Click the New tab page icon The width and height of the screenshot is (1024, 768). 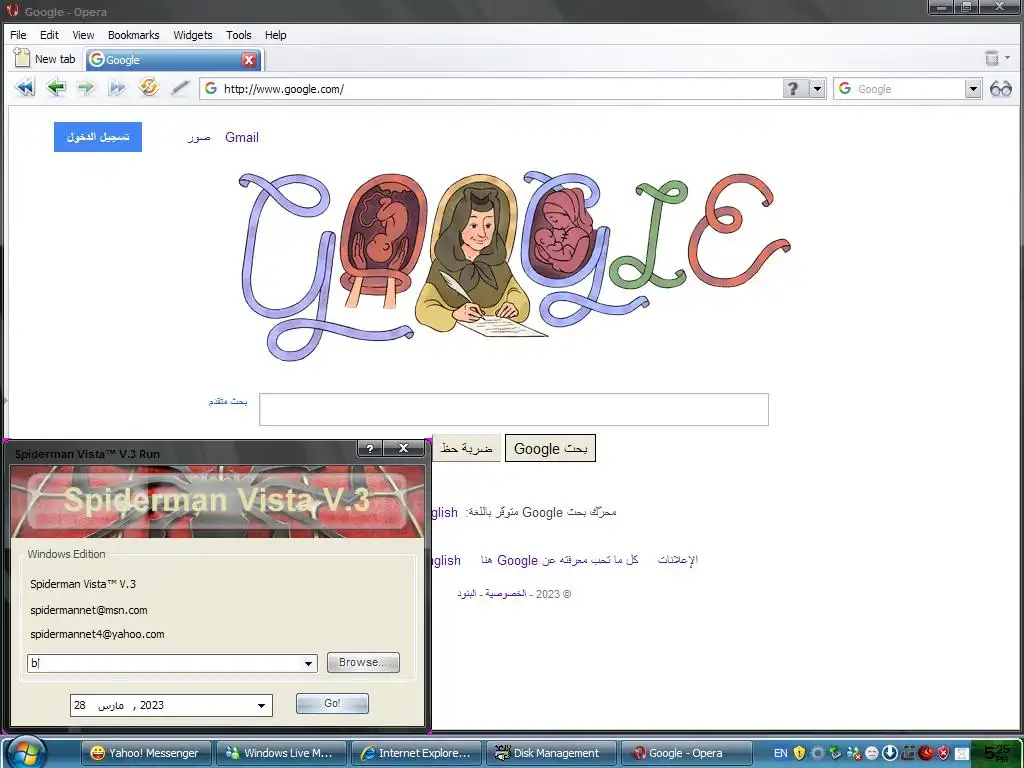pos(22,57)
